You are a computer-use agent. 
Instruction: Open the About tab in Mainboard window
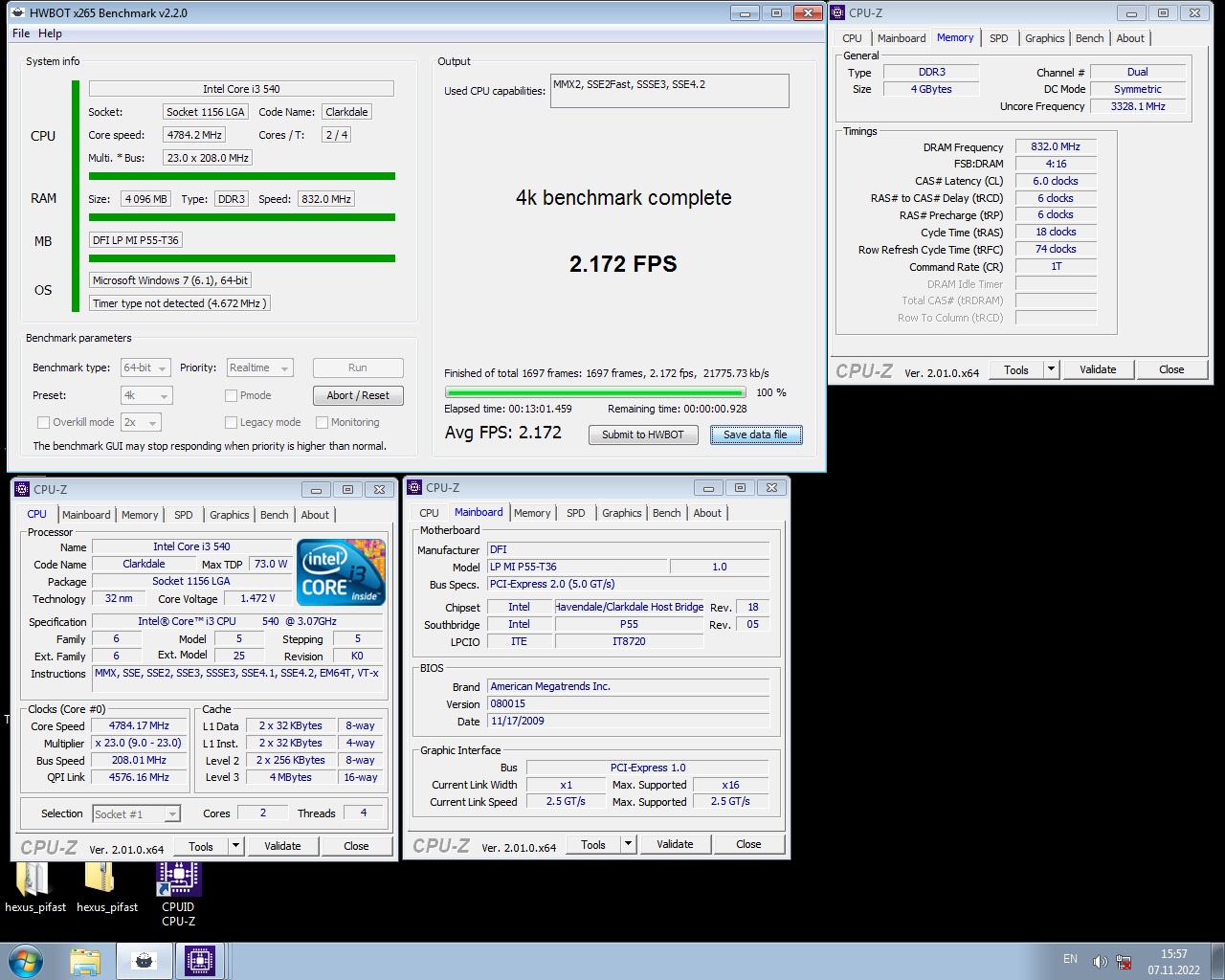[707, 513]
